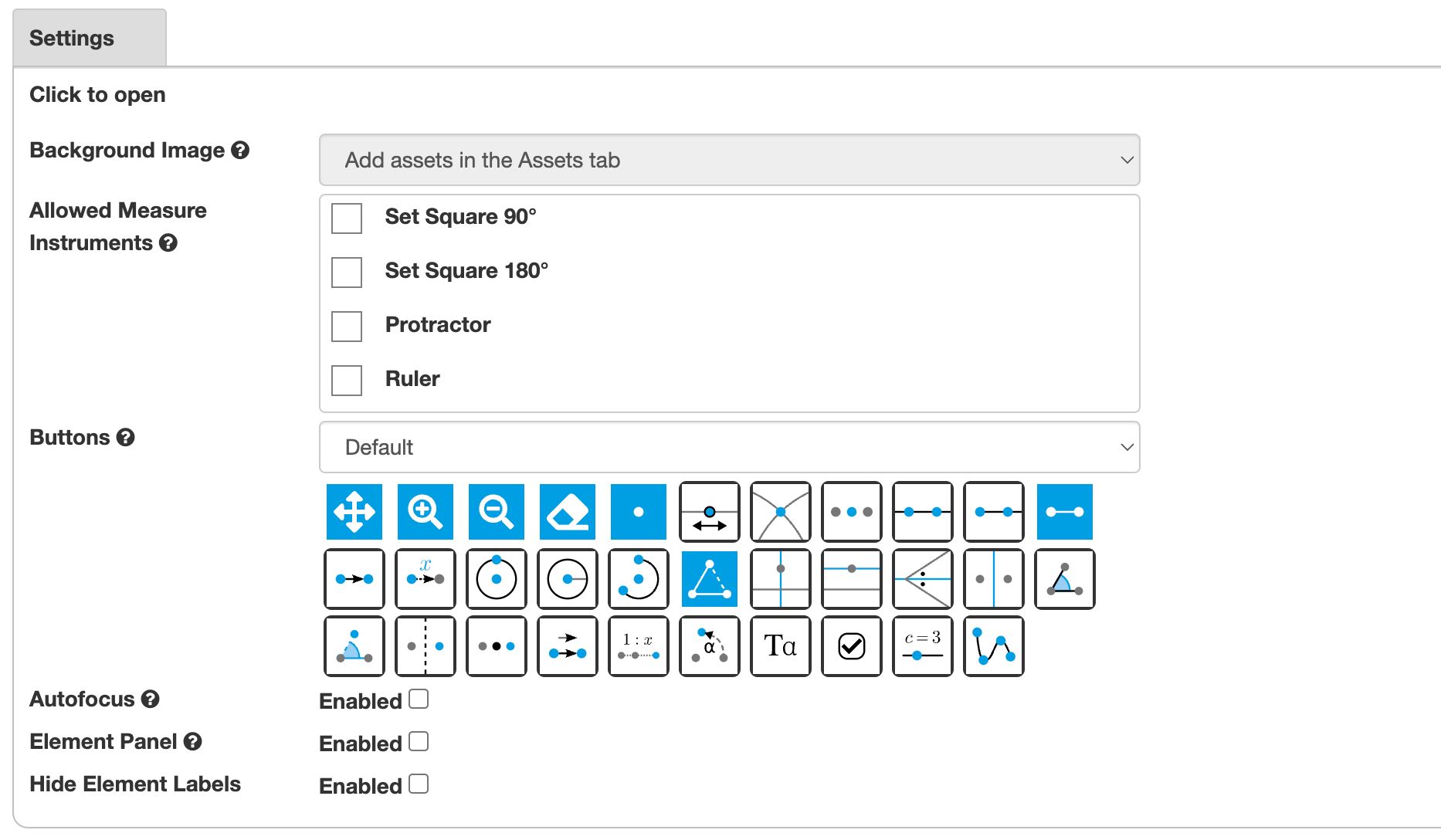Open the Background Image dropdown
This screenshot has height=840, width=1441.
point(728,160)
